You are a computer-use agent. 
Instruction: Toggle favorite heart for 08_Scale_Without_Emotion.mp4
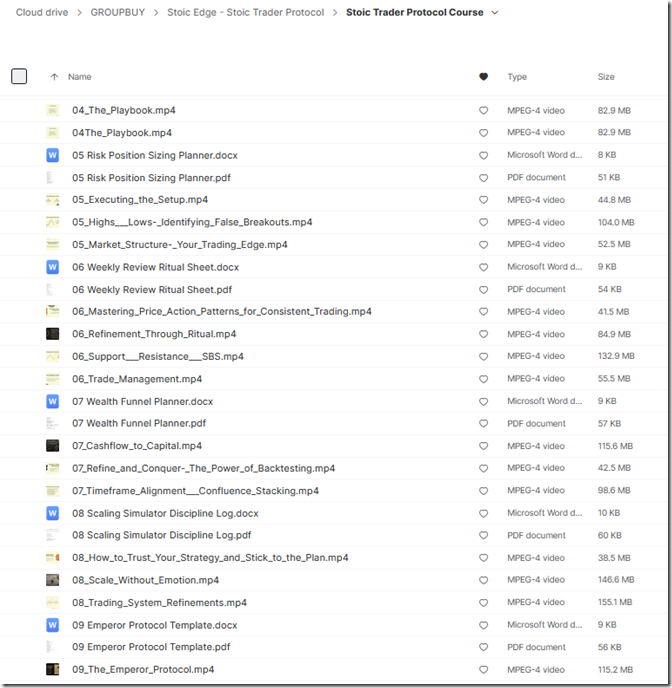(x=484, y=580)
